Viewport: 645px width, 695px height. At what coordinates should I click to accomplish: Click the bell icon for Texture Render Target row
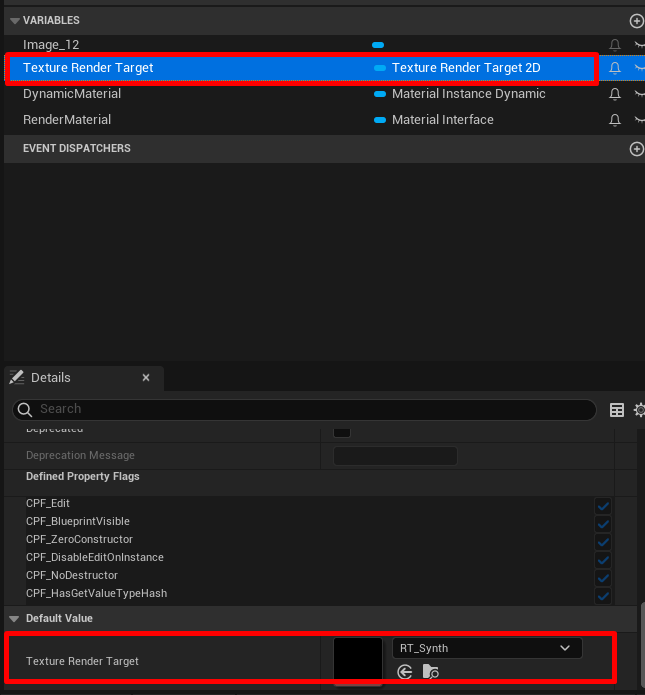point(614,68)
